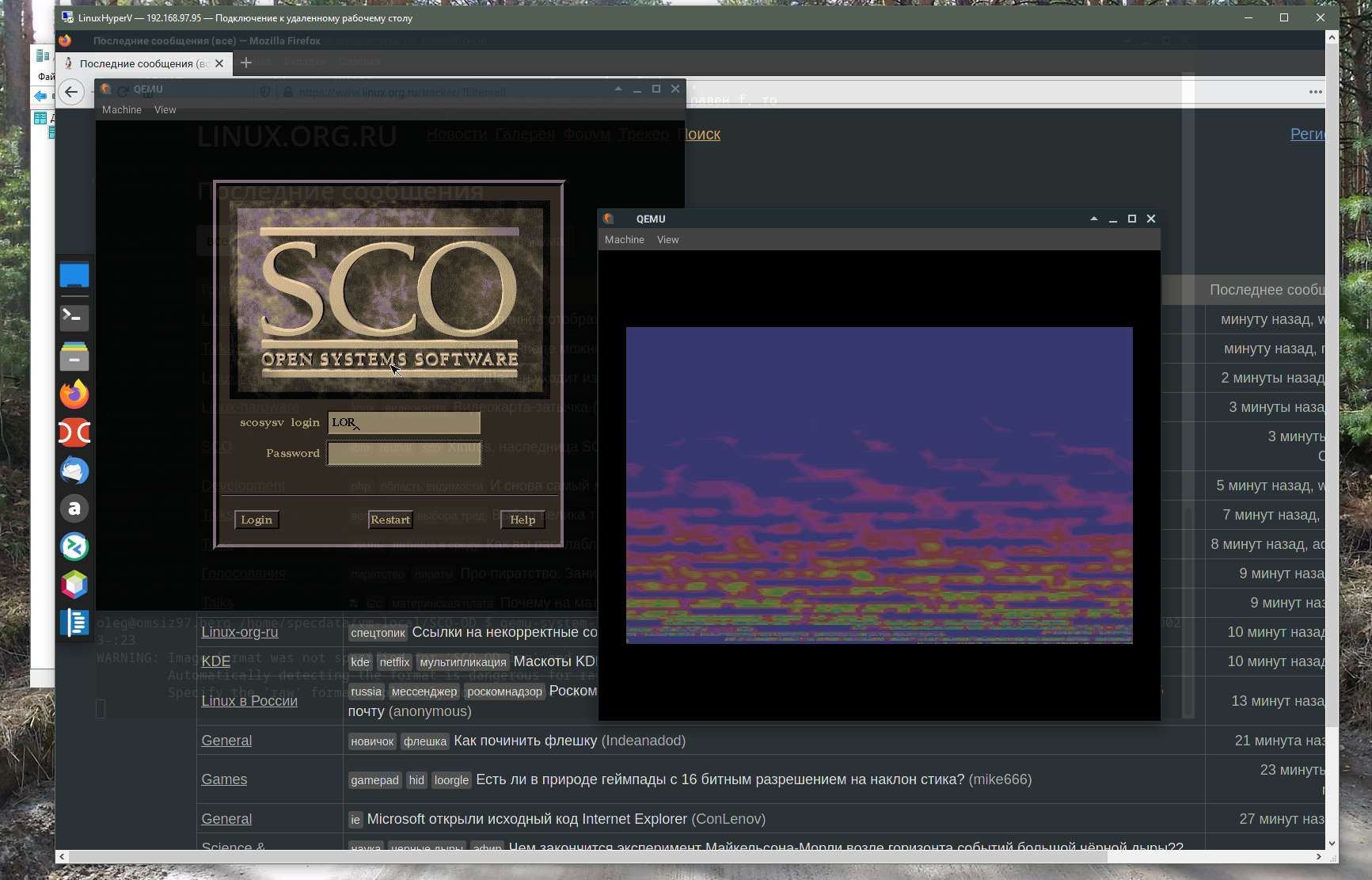Click the Restart button in SCO dialog
This screenshot has height=880, width=1372.
click(x=390, y=520)
